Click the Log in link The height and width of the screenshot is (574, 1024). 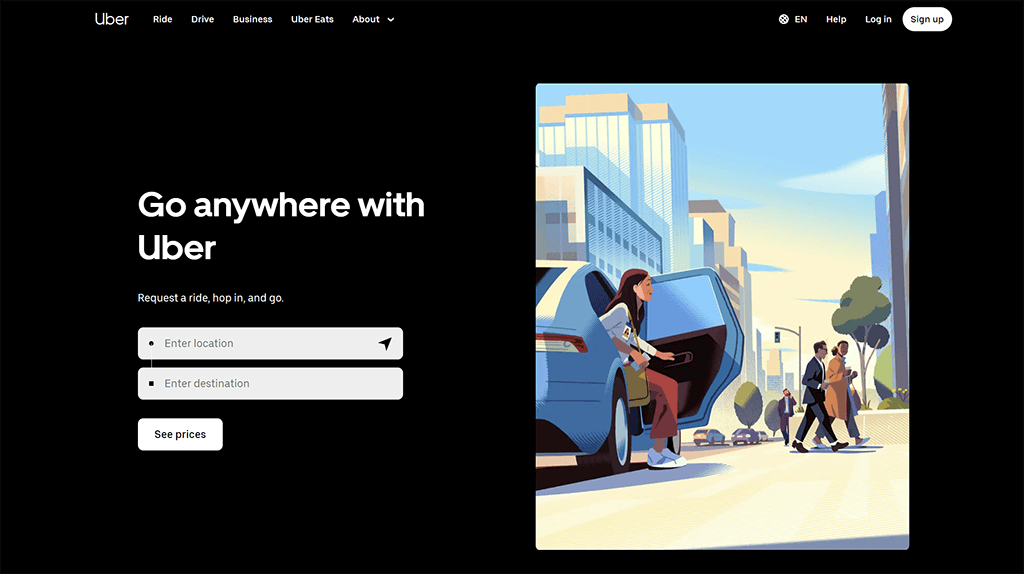tap(878, 20)
